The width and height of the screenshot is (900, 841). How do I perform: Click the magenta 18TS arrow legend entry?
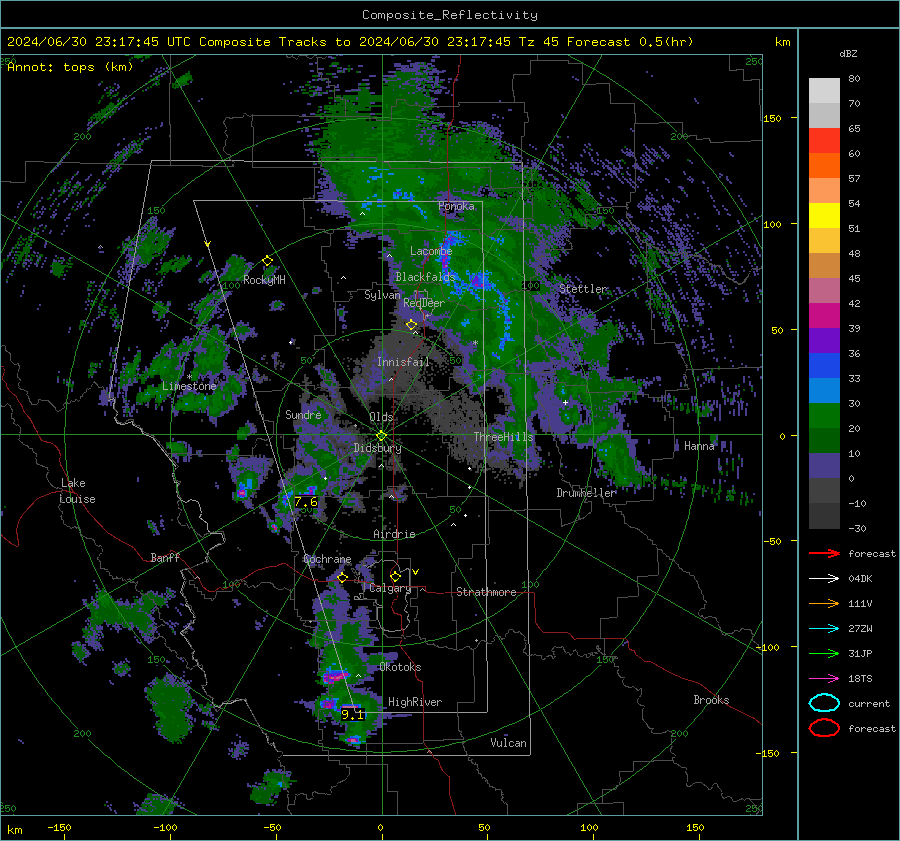(824, 679)
